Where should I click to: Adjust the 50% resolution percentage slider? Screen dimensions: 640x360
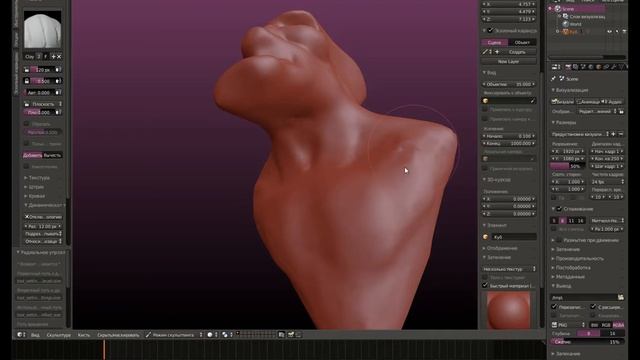pyautogui.click(x=567, y=166)
